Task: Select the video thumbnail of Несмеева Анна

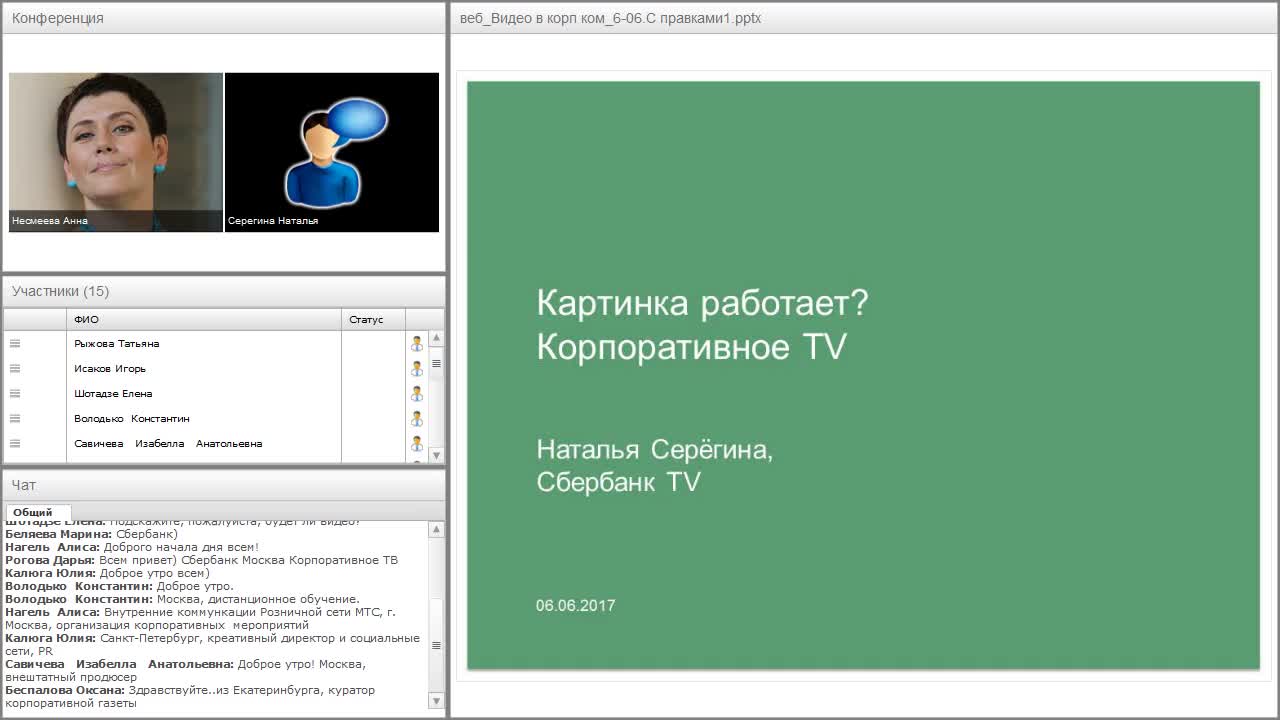Action: (115, 152)
